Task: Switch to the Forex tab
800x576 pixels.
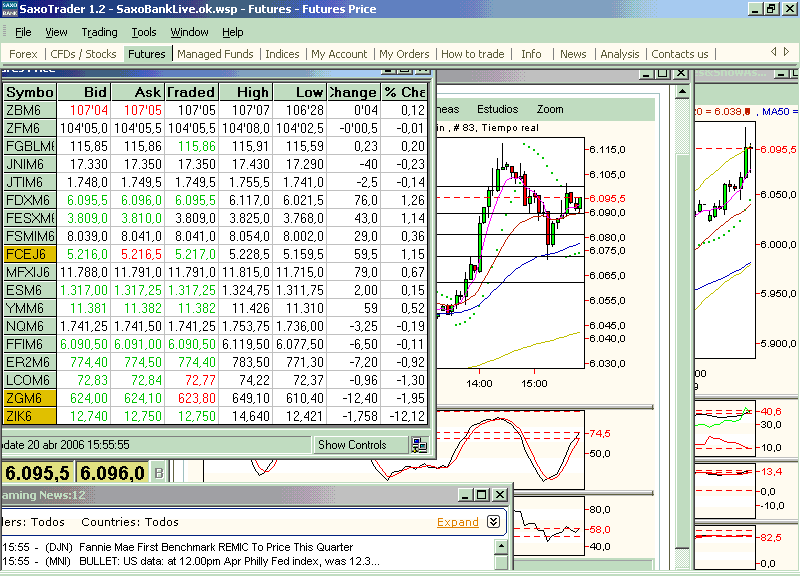Action: click(x=23, y=54)
